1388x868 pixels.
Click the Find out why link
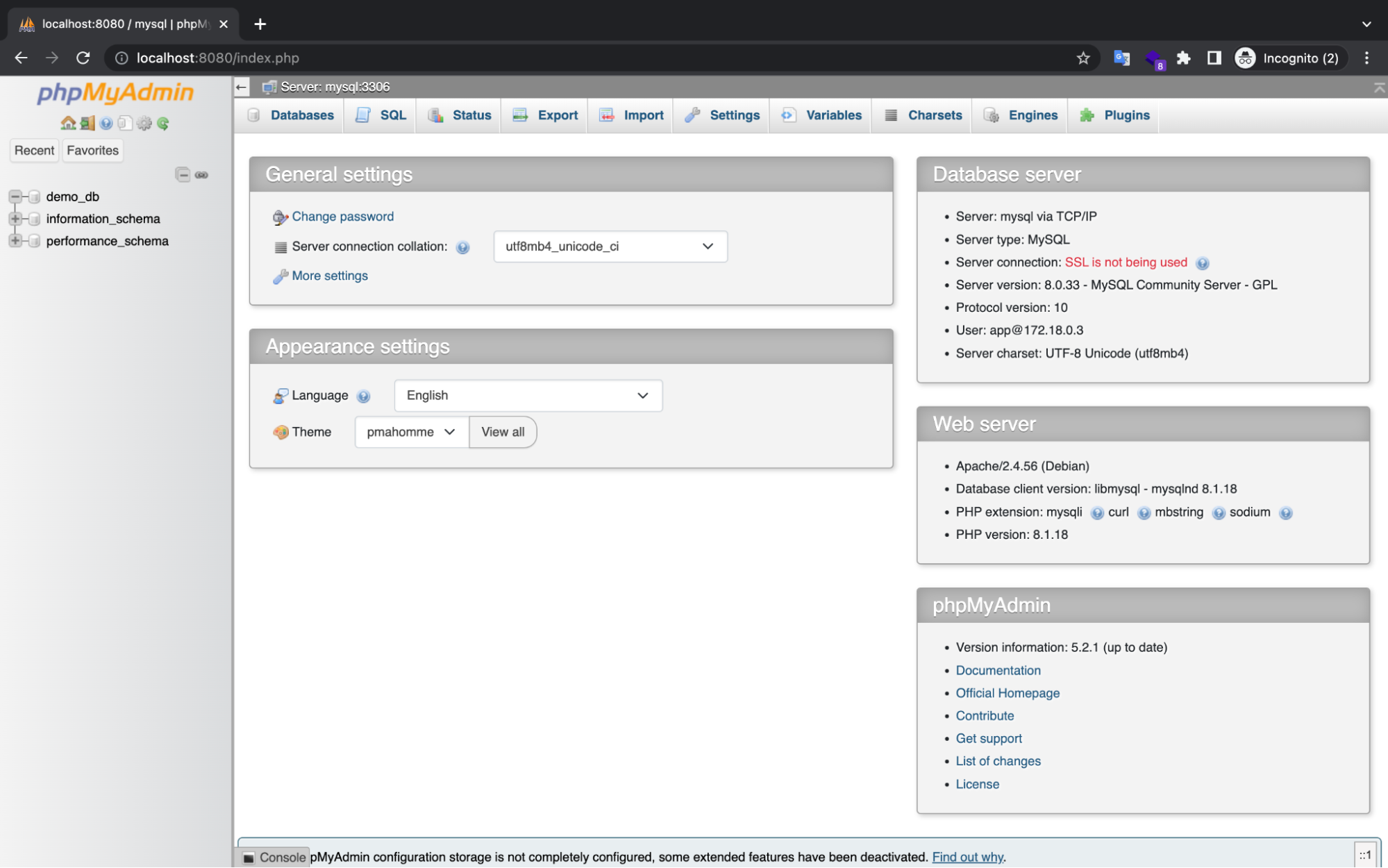coord(967,857)
